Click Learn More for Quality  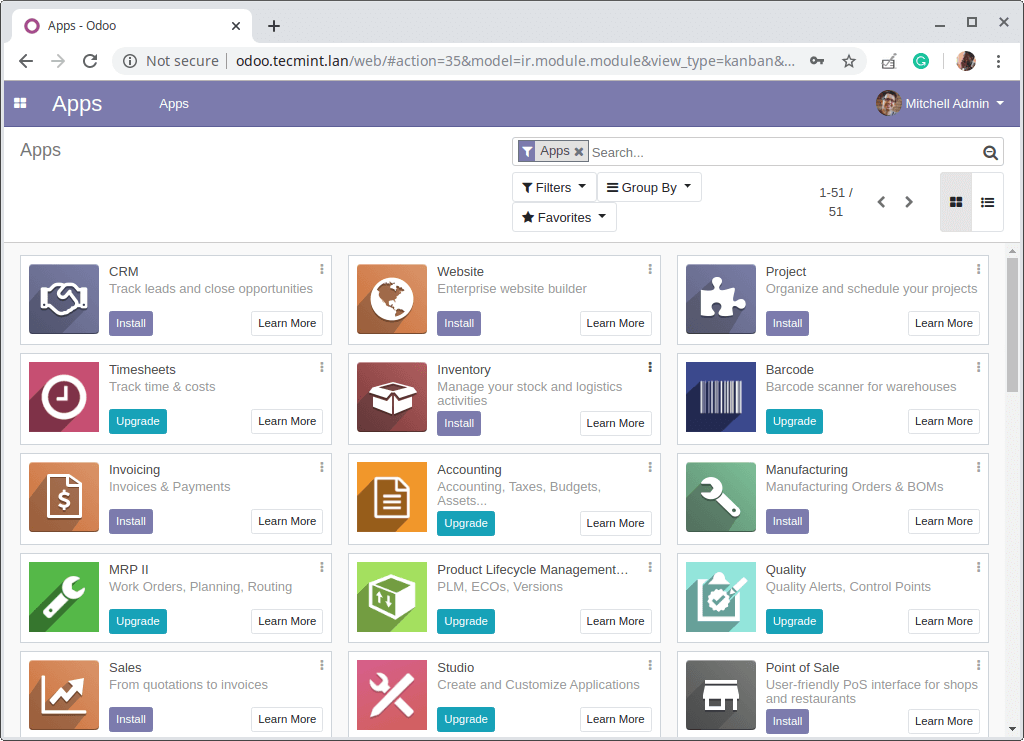(x=944, y=621)
